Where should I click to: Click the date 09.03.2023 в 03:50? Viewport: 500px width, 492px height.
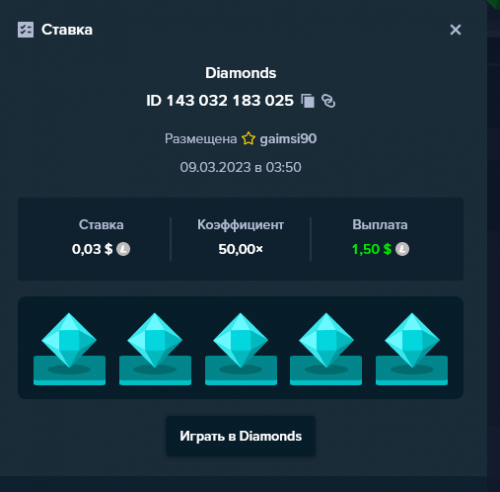pyautogui.click(x=241, y=167)
